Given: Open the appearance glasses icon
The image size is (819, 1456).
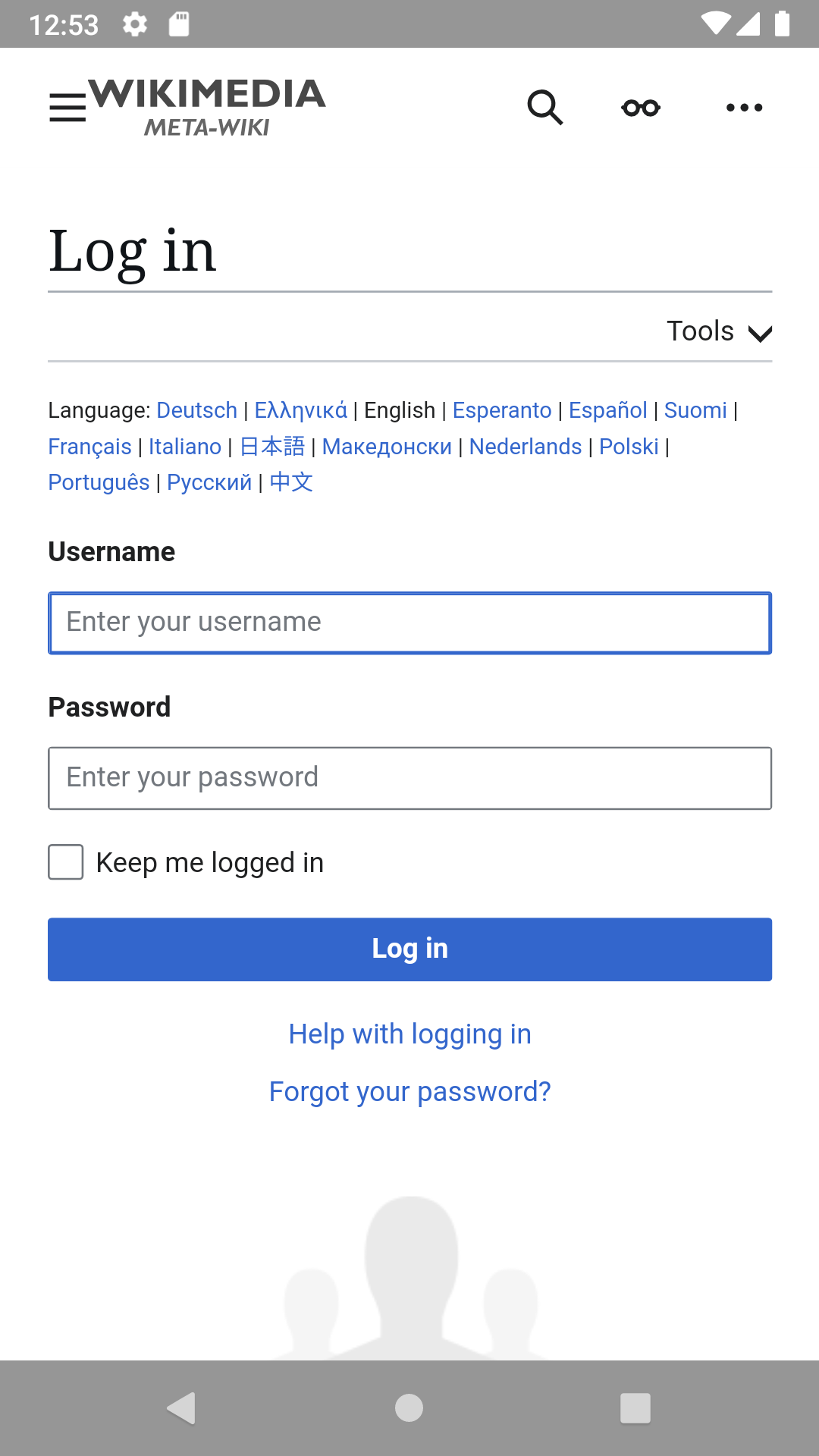Looking at the screenshot, I should [641, 108].
